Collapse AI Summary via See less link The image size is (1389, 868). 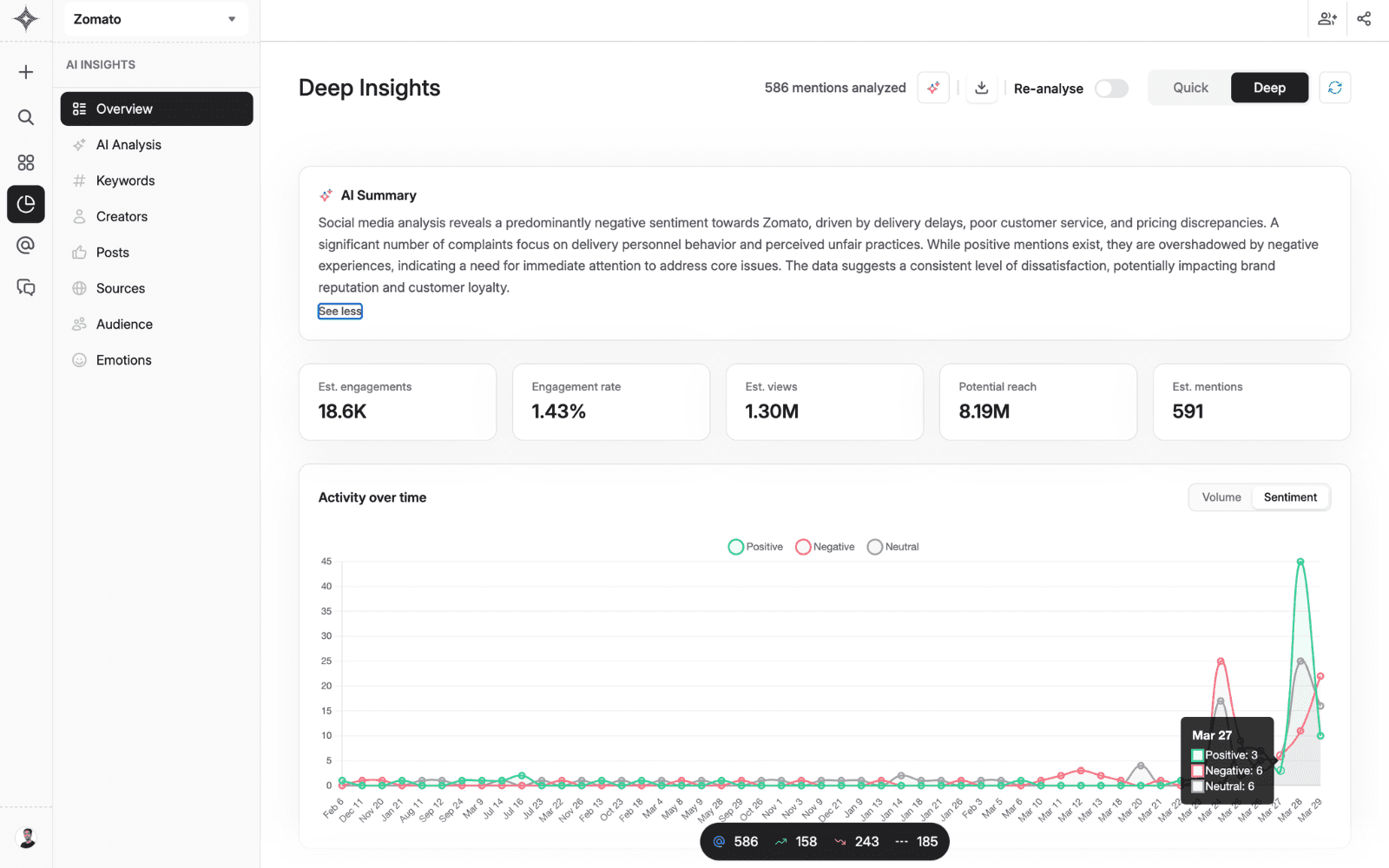(x=339, y=310)
